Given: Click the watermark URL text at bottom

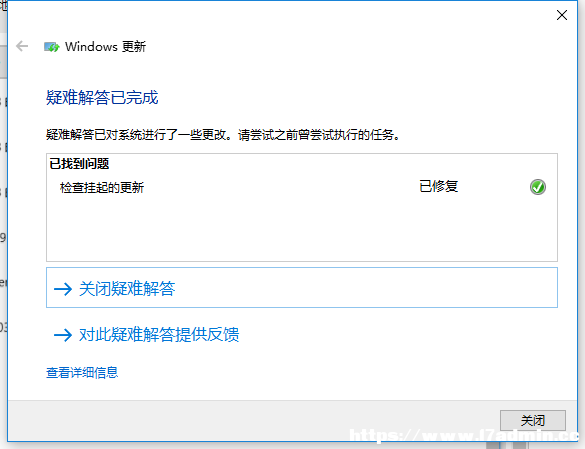Looking at the screenshot, I should click(x=464, y=435).
